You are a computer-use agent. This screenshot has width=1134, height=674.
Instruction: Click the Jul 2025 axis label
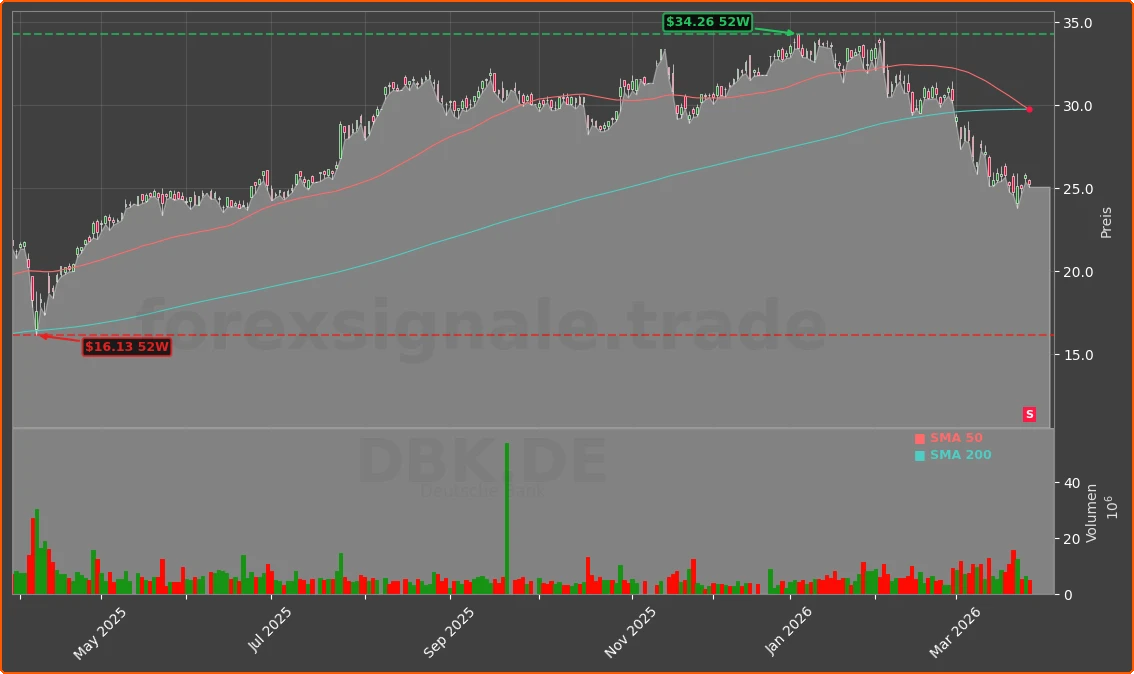(x=269, y=630)
